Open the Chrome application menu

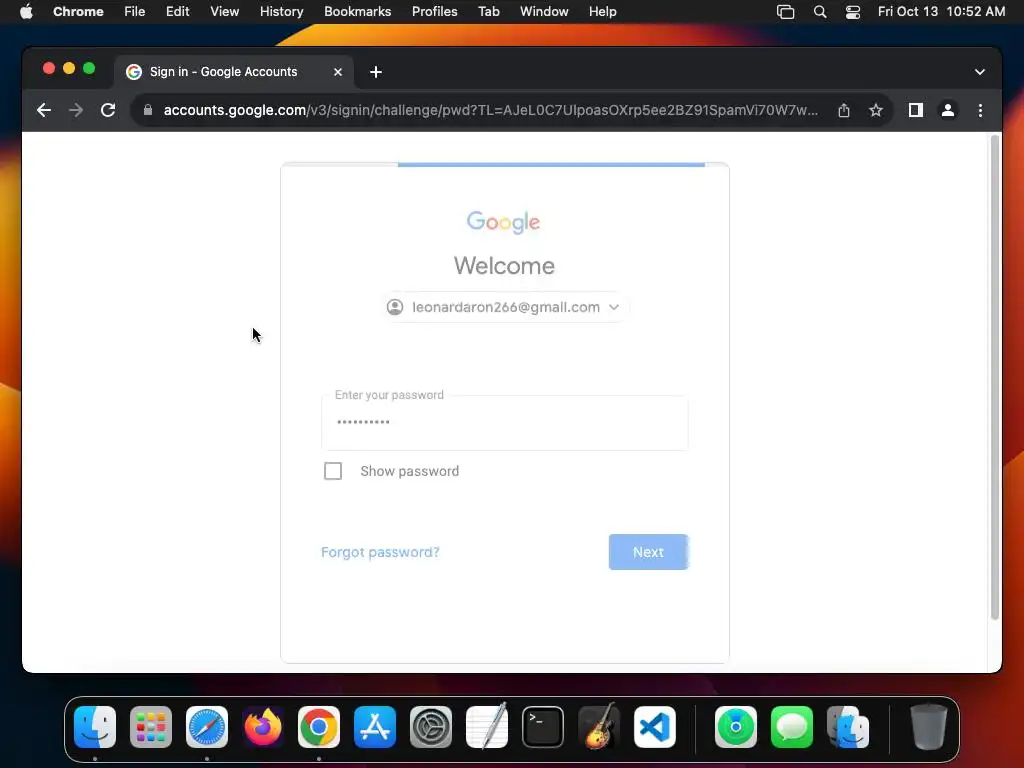[x=78, y=11]
